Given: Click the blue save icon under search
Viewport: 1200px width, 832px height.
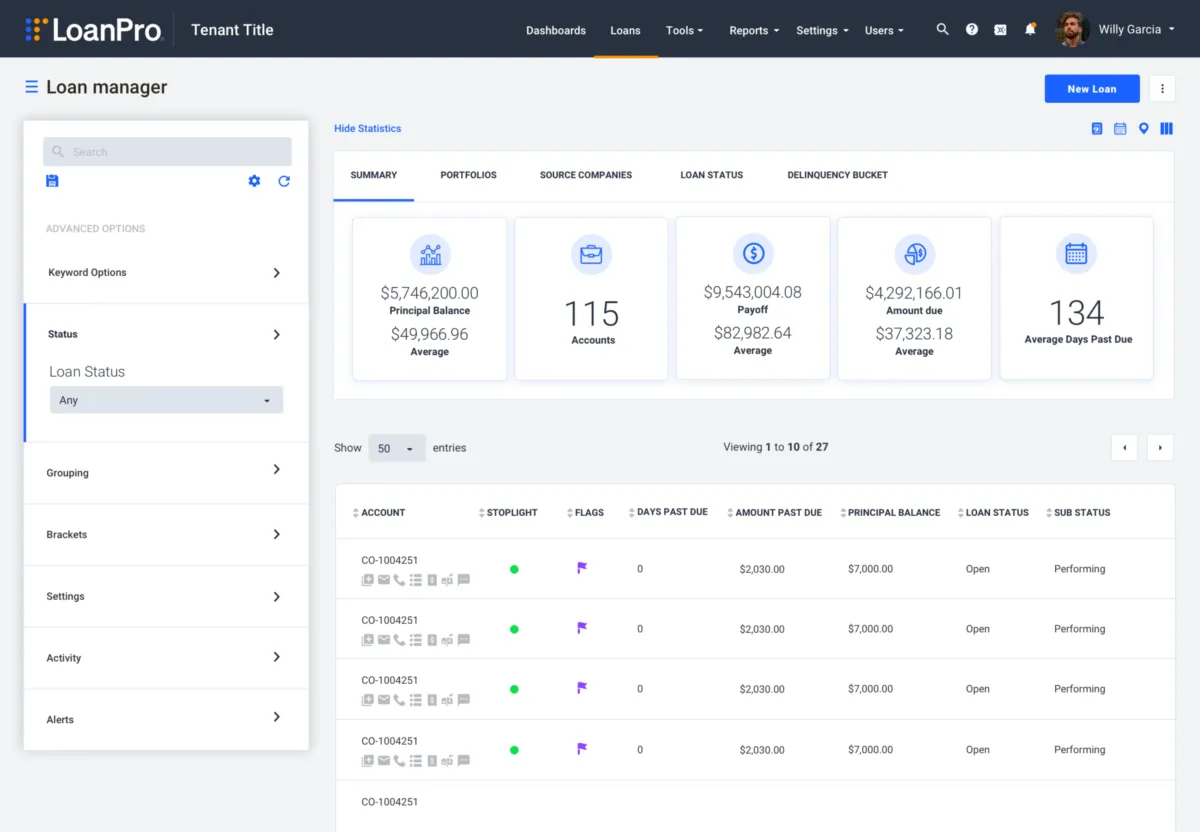Looking at the screenshot, I should tap(53, 181).
